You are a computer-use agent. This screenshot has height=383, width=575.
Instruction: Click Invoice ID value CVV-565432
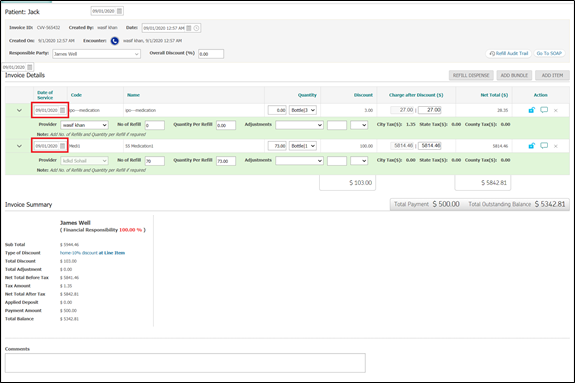click(x=48, y=28)
